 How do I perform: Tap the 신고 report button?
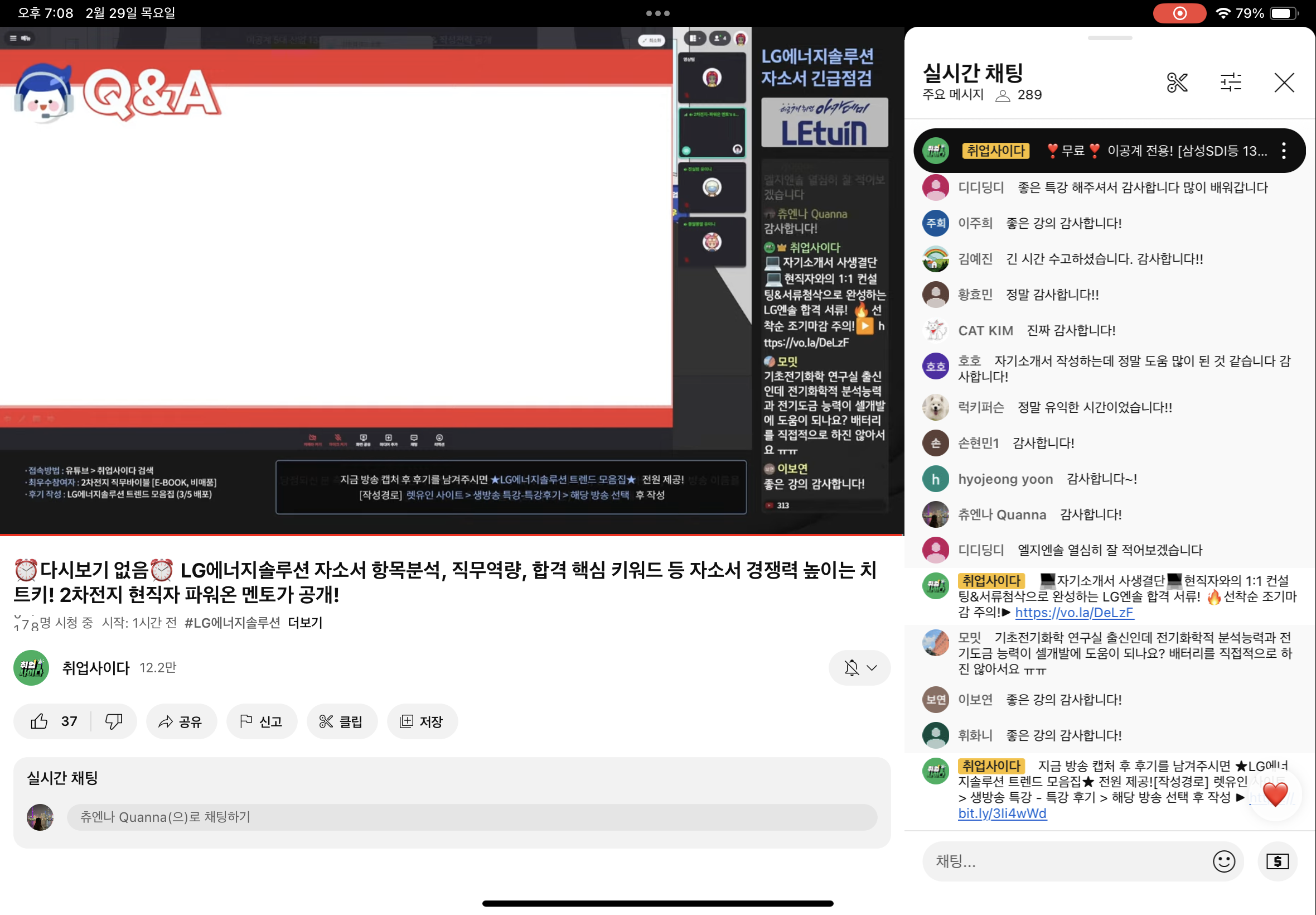coord(262,721)
